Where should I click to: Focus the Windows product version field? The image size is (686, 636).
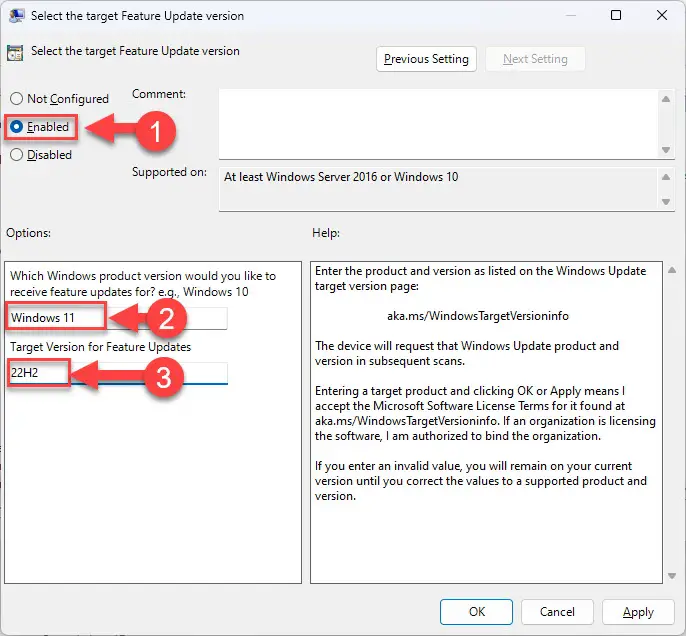coord(118,318)
